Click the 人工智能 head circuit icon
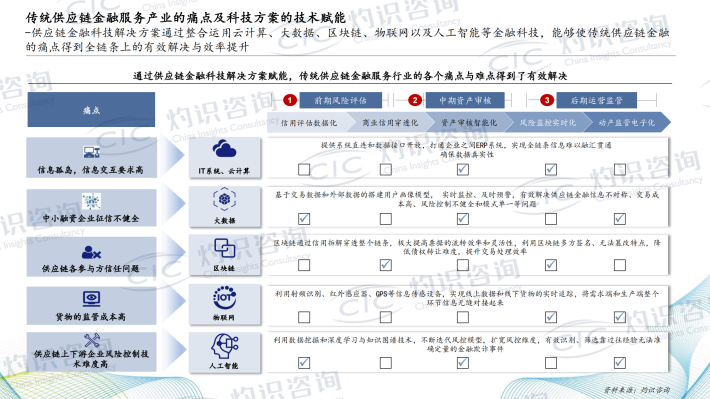 tap(224, 346)
